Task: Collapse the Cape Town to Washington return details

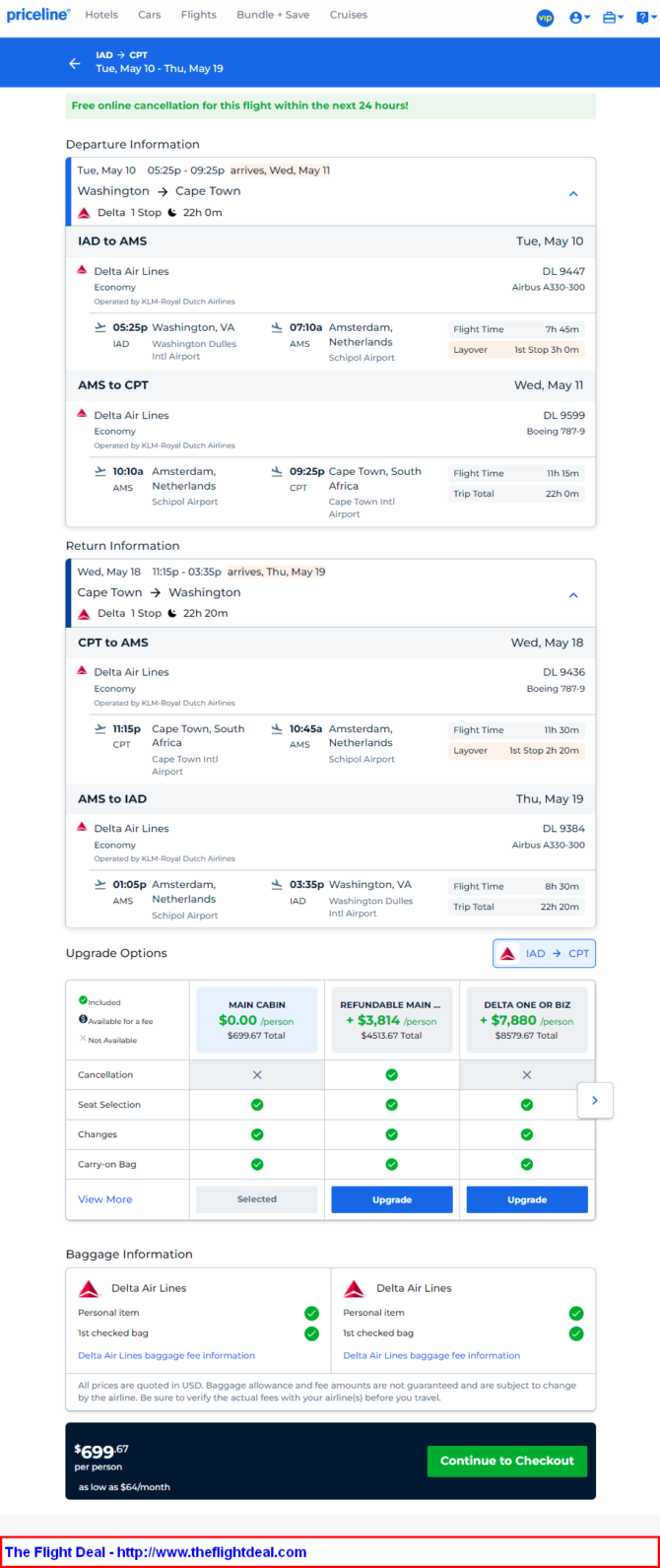Action: point(573,594)
